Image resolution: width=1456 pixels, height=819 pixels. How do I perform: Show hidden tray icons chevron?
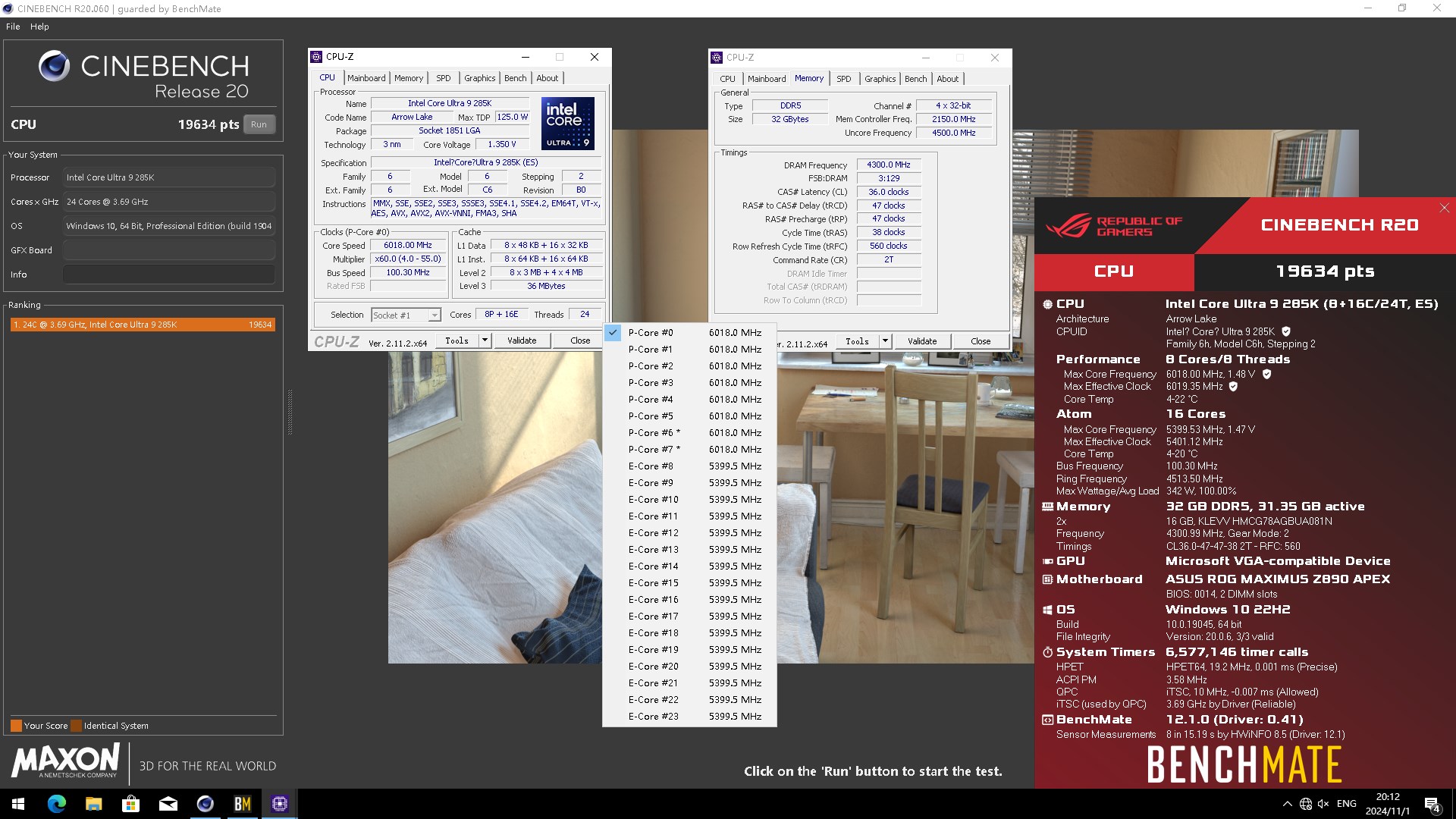[1287, 804]
